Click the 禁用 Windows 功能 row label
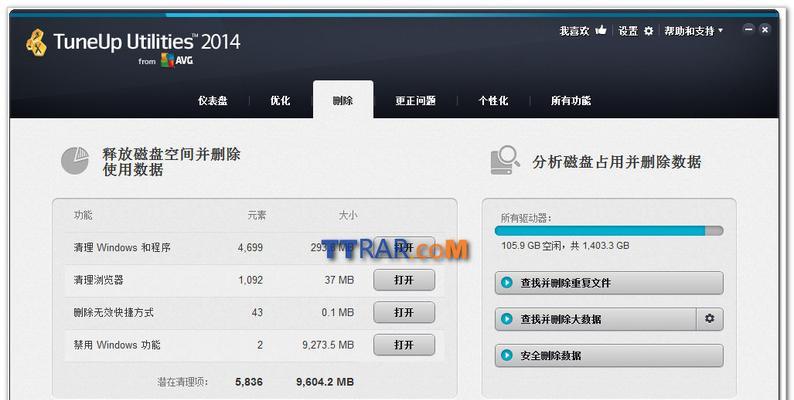794x400 pixels. [117, 345]
